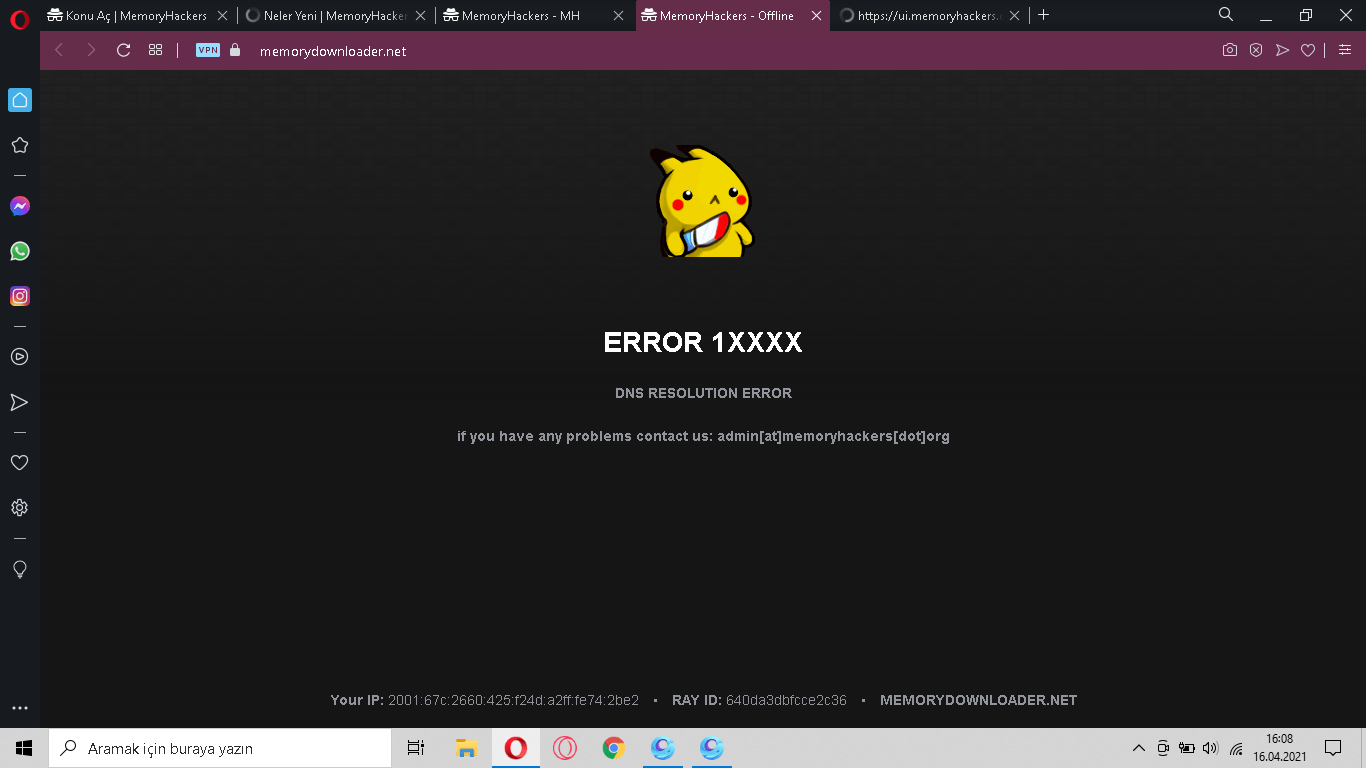Close the MemoryHackers - Offline tab

(x=816, y=16)
